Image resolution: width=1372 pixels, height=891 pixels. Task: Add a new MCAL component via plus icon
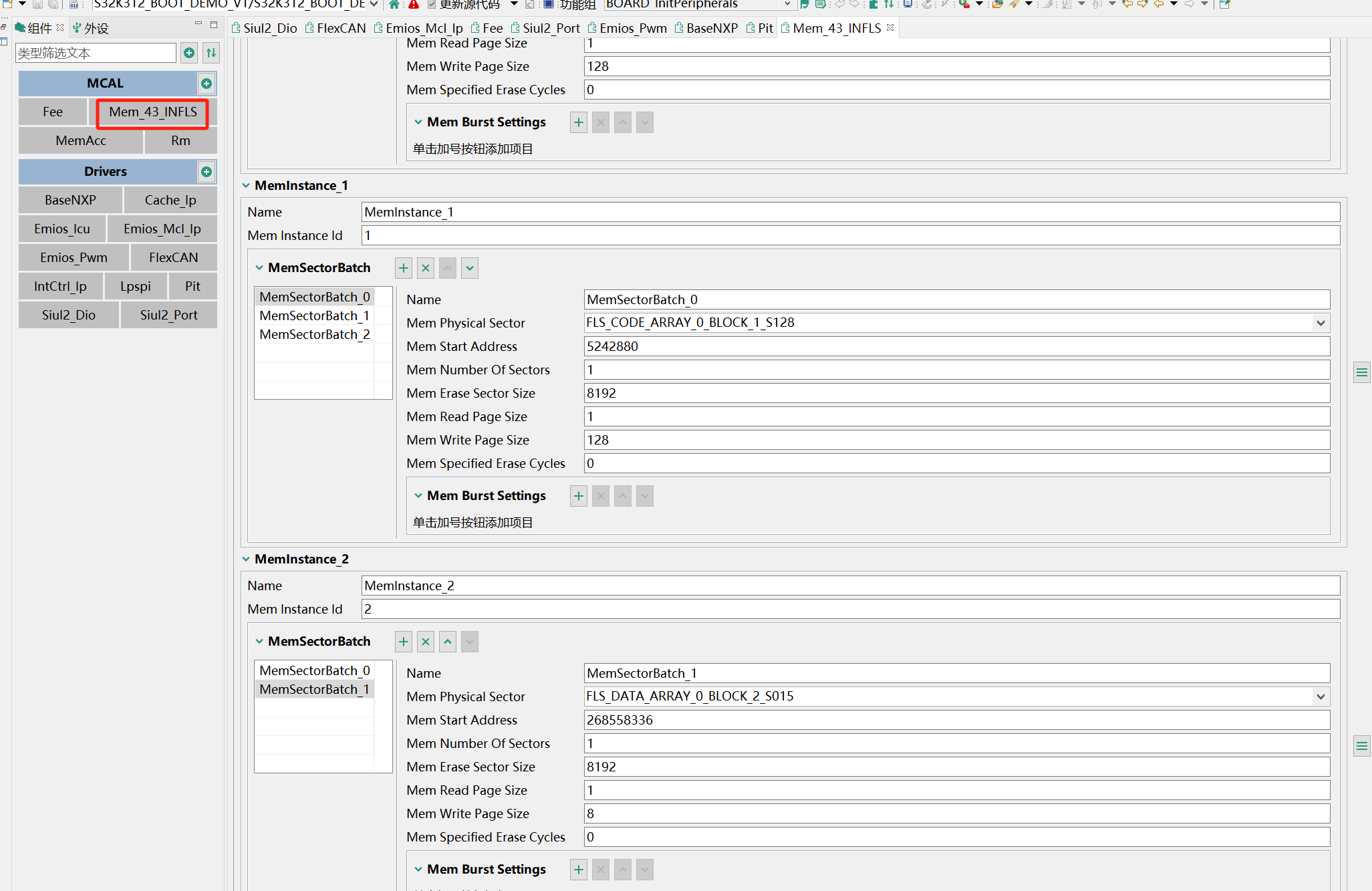coord(207,84)
